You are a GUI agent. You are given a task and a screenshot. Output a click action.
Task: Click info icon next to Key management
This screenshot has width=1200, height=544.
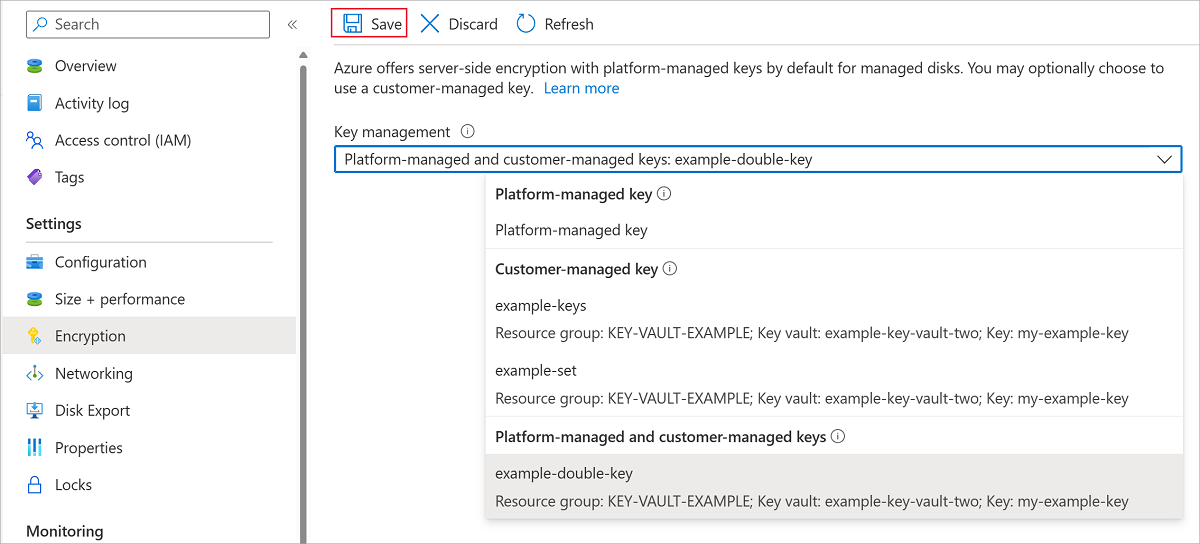pyautogui.click(x=467, y=131)
